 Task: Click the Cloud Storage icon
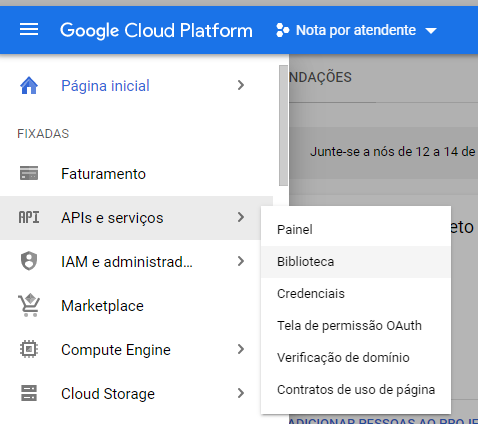click(x=29, y=393)
